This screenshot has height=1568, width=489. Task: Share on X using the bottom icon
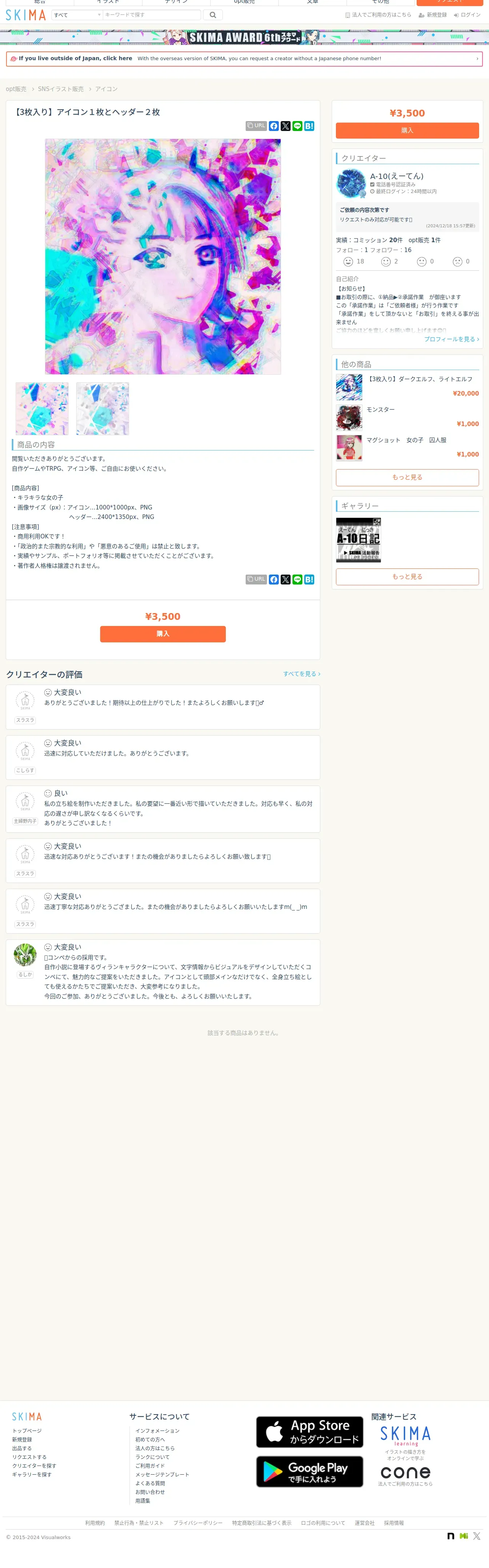click(286, 580)
